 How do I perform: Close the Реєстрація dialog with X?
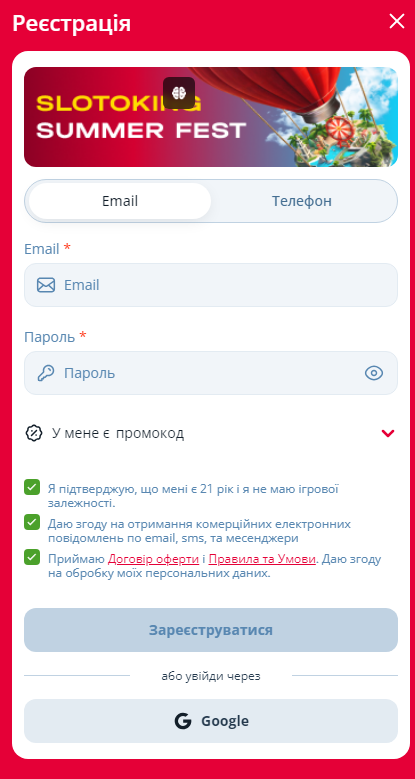[x=397, y=21]
